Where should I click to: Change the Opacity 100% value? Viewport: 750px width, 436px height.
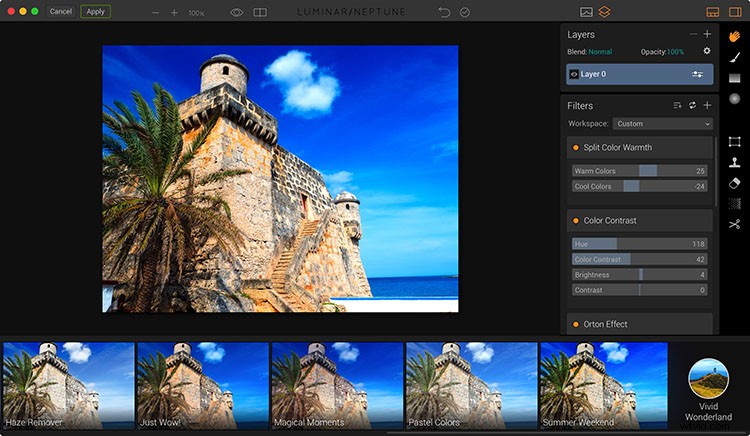point(675,52)
